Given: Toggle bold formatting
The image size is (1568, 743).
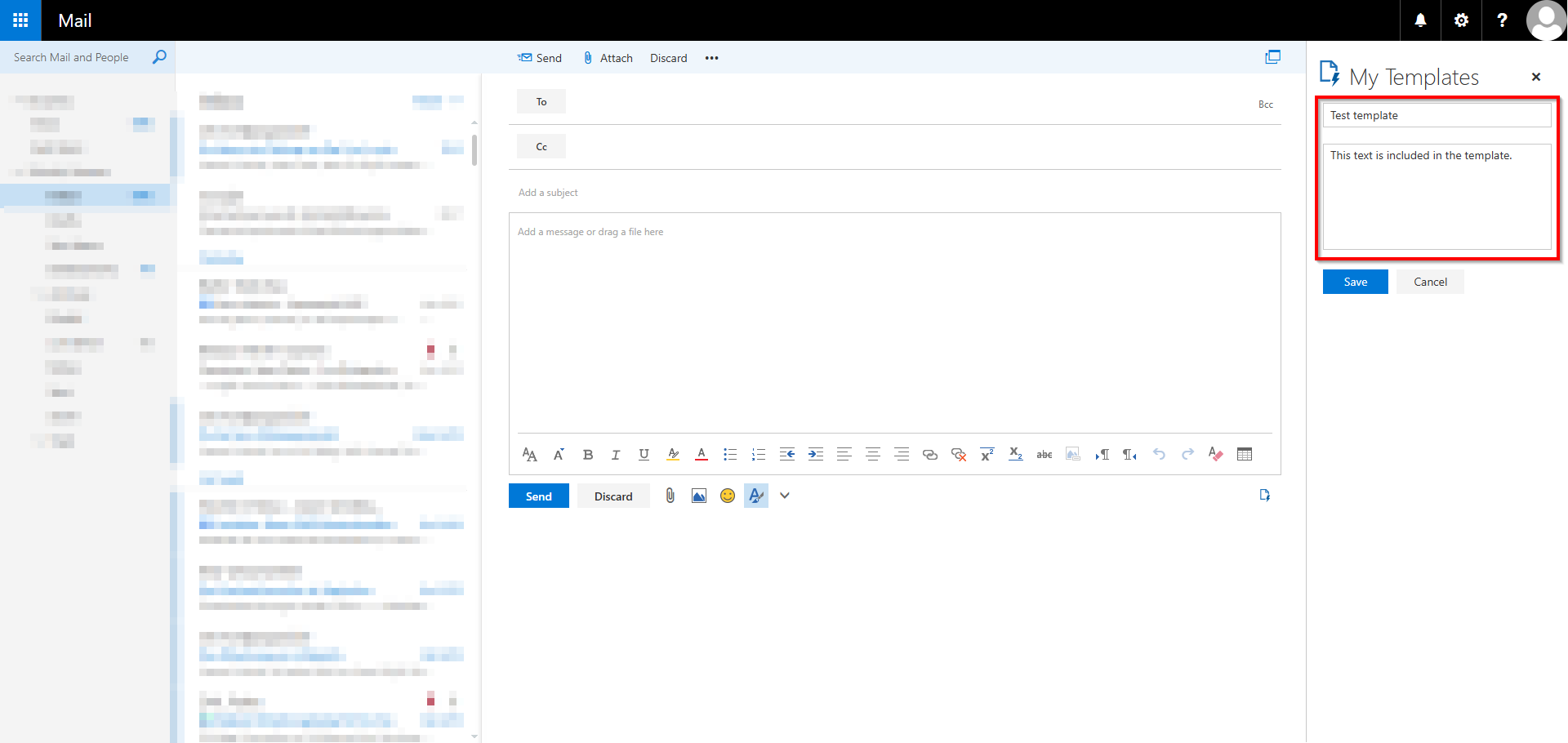Looking at the screenshot, I should point(587,454).
